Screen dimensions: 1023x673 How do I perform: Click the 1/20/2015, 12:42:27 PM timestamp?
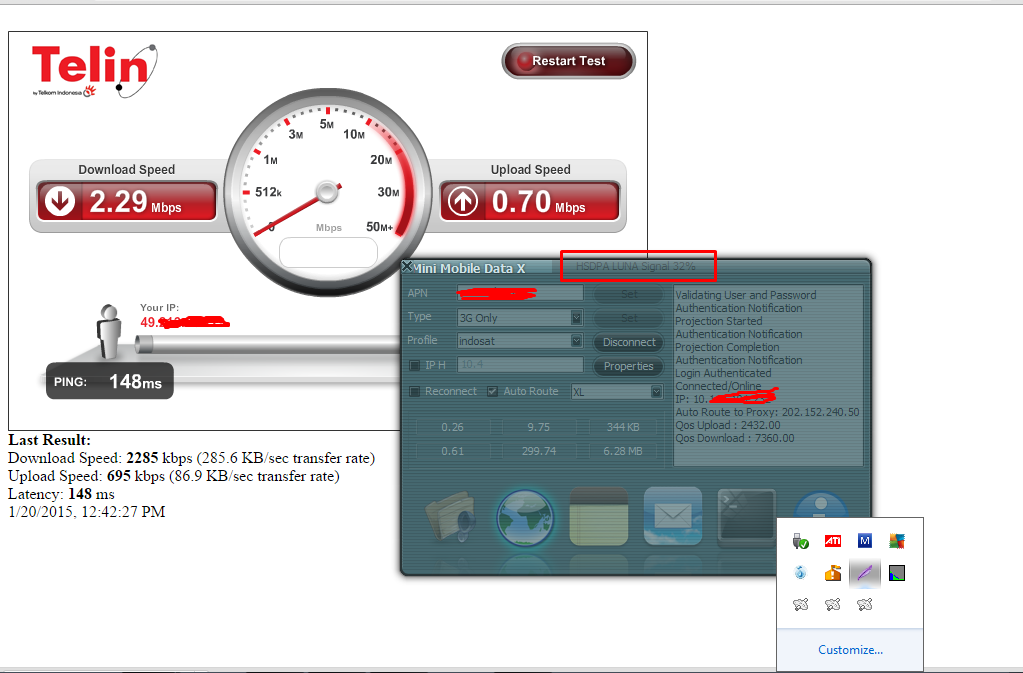(x=87, y=512)
